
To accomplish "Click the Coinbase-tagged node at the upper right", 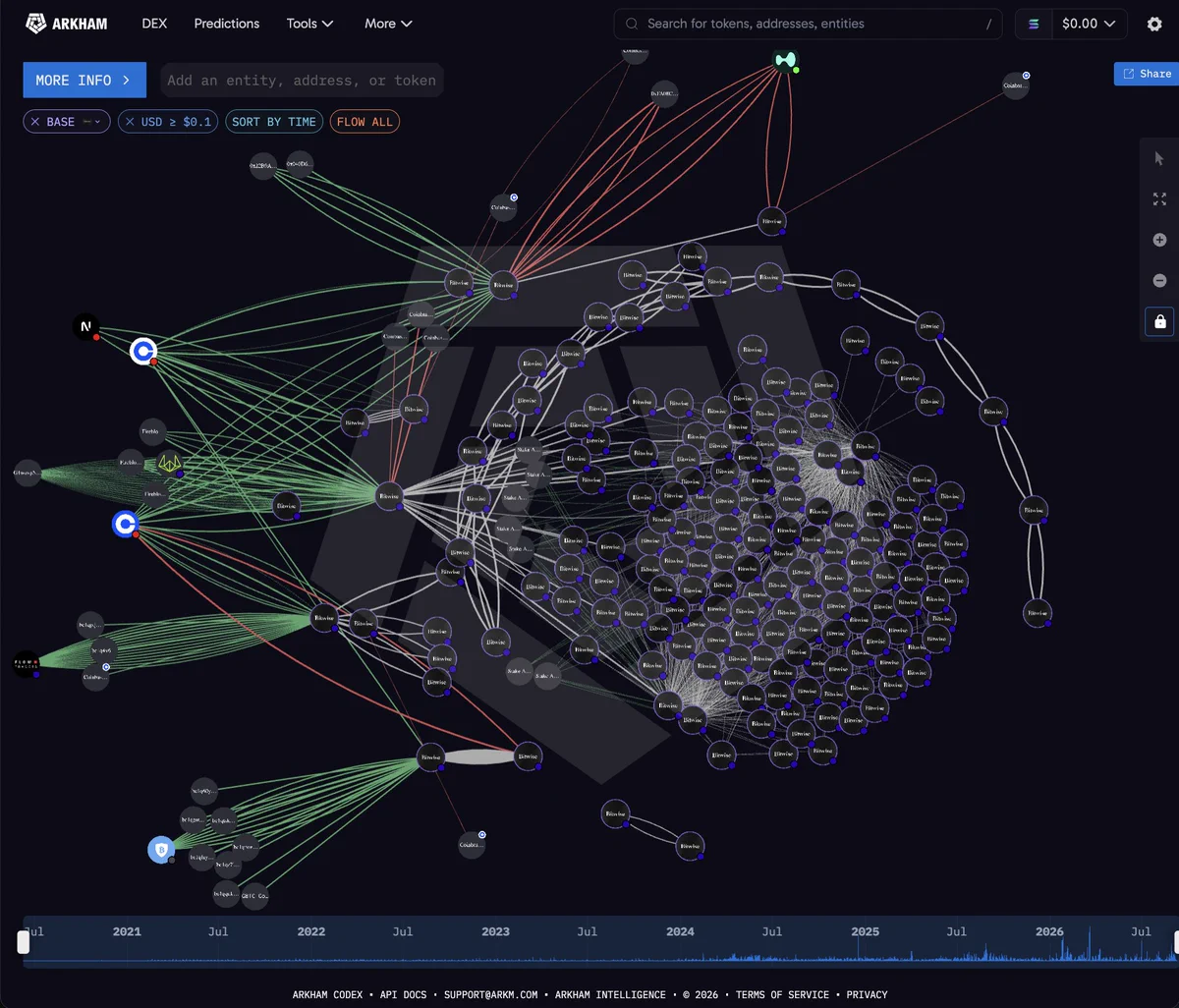I will tap(1016, 85).
